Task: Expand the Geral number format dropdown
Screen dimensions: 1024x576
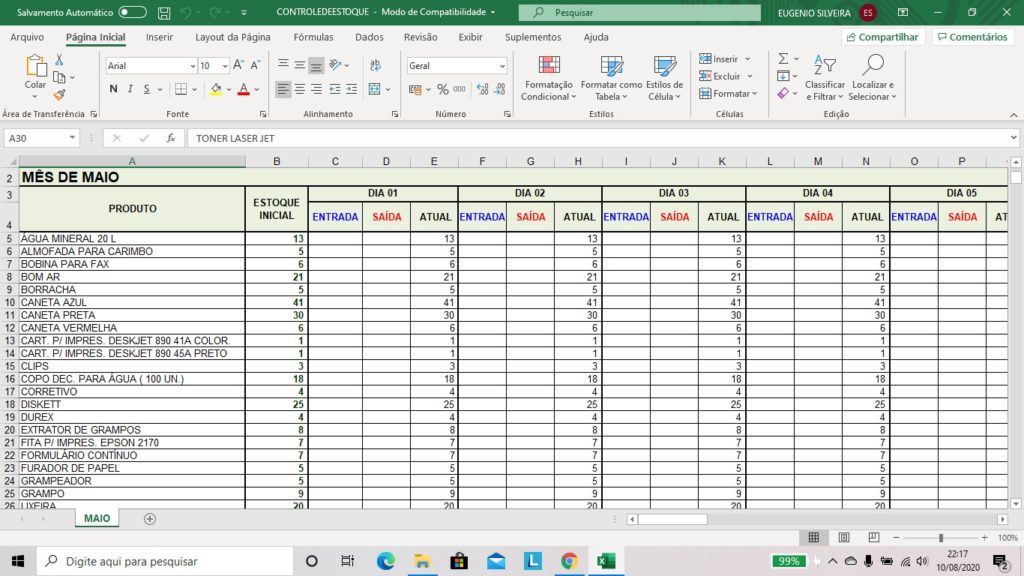Action: click(x=502, y=66)
